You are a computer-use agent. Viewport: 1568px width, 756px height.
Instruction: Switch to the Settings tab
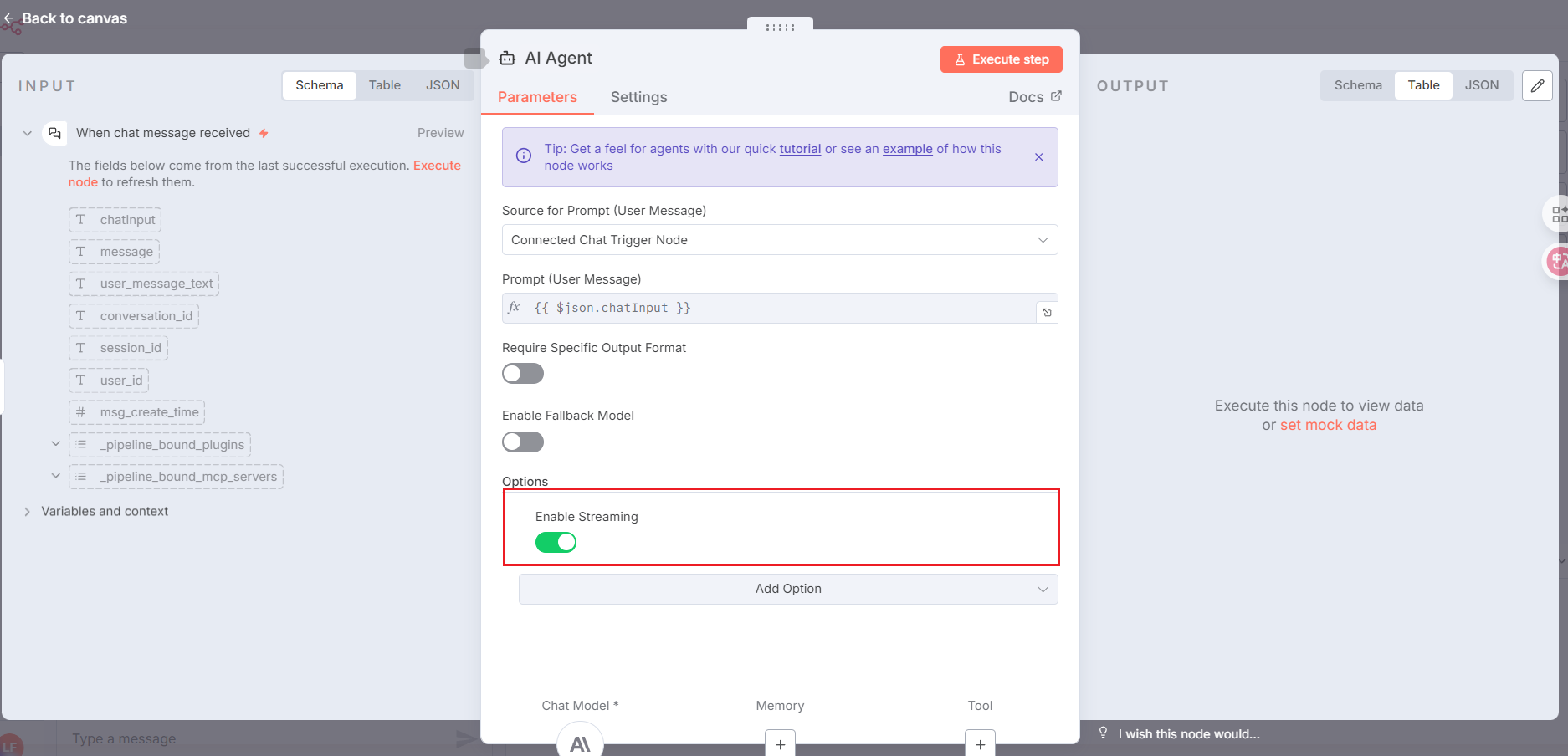[638, 97]
